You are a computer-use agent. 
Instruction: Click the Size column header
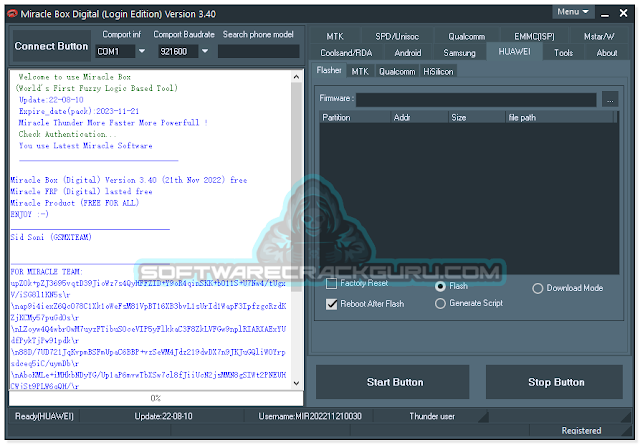tap(477, 118)
